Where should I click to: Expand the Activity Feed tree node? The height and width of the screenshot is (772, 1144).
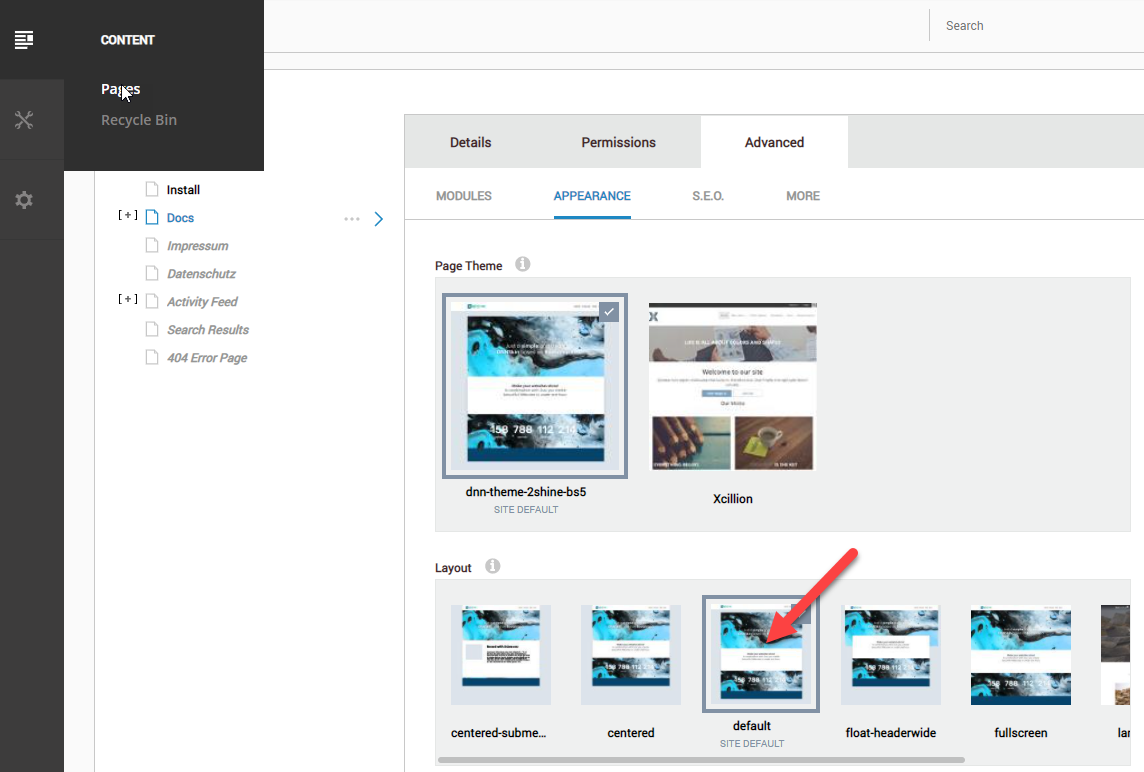pyautogui.click(x=127, y=300)
